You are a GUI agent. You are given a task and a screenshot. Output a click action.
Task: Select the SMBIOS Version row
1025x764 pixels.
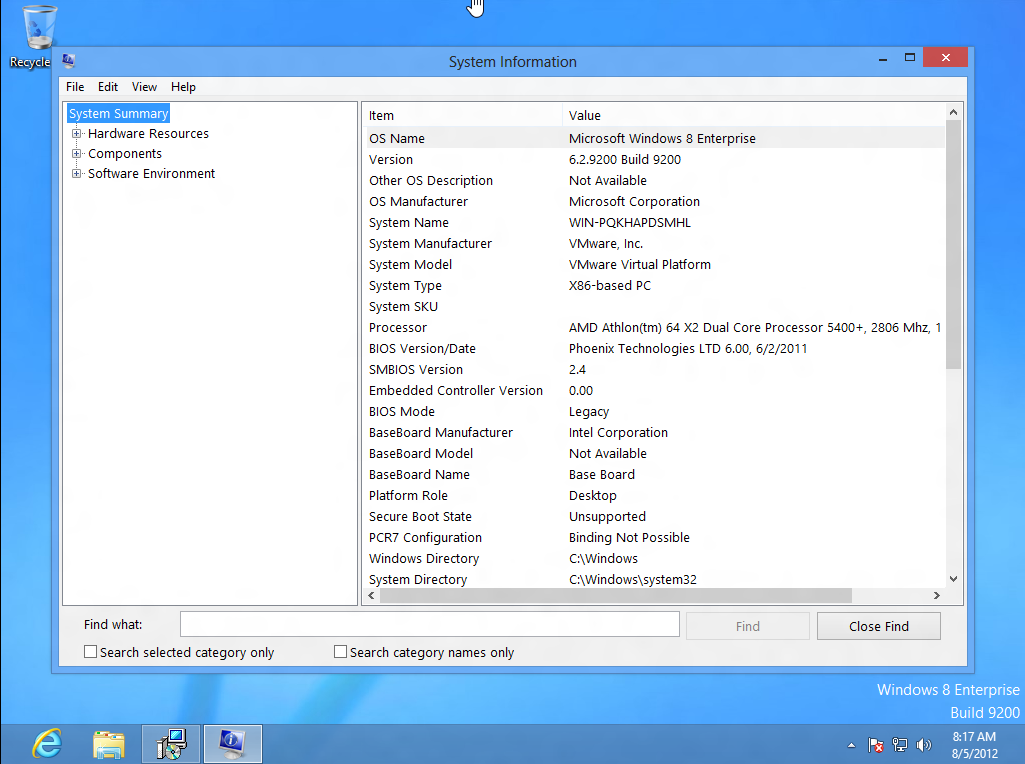coord(654,369)
